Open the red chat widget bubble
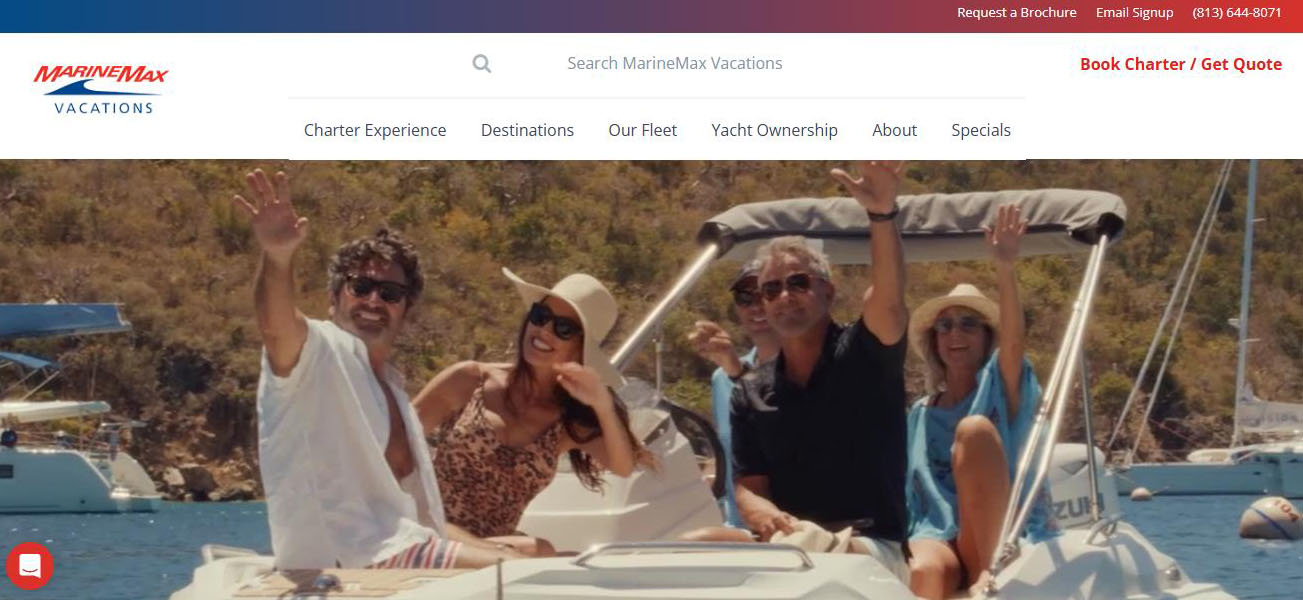The image size is (1303, 600). click(x=29, y=566)
